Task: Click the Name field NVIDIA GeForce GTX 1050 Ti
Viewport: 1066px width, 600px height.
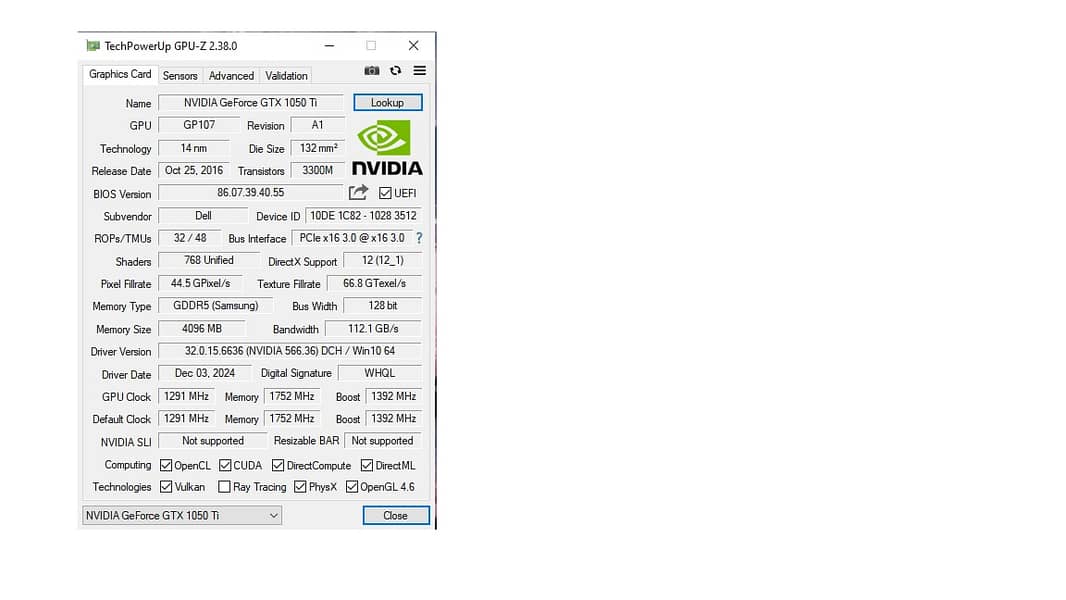Action: pos(251,103)
